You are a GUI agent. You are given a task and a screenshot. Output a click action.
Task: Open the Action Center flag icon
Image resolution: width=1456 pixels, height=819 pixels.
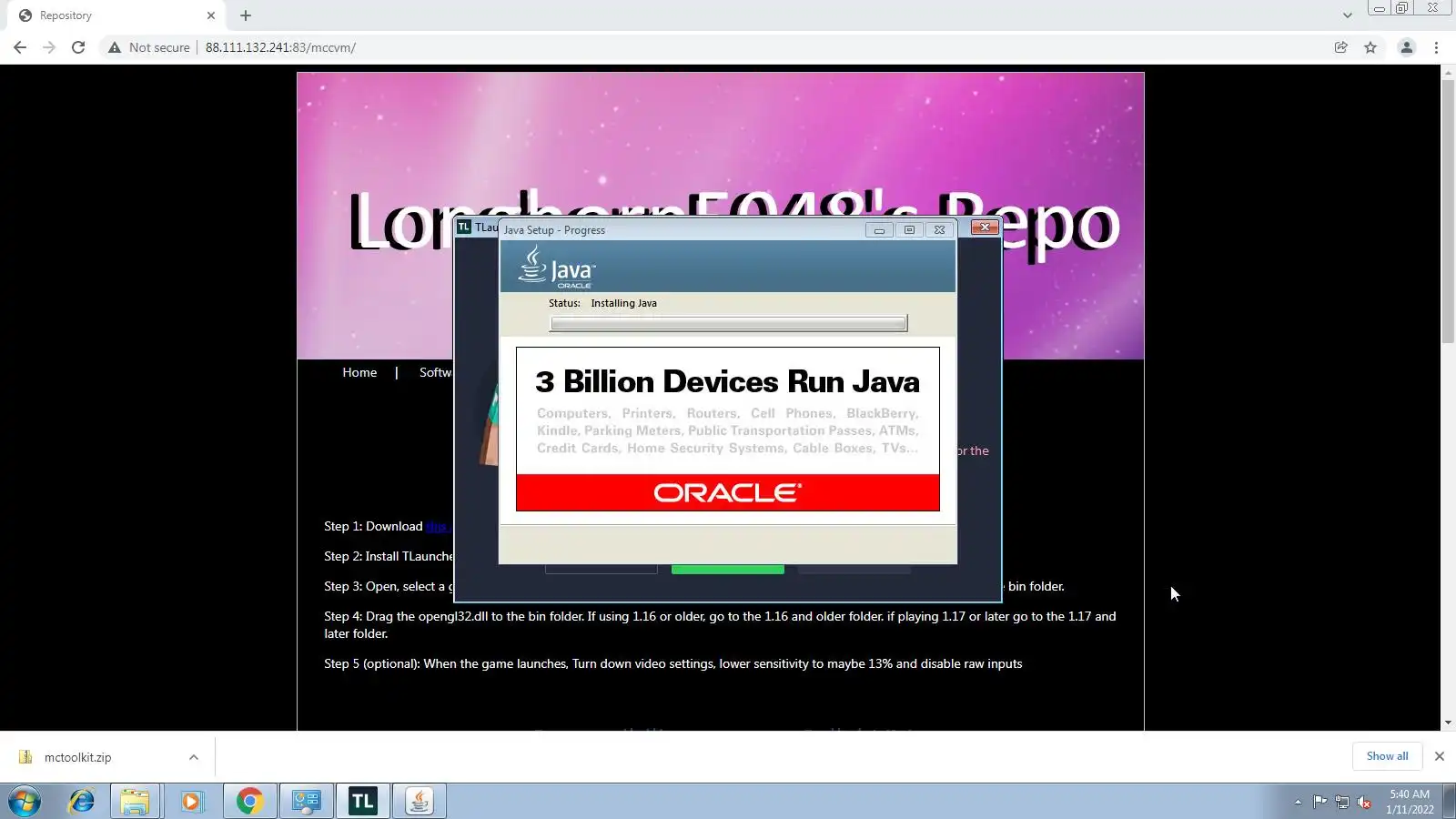1319,802
